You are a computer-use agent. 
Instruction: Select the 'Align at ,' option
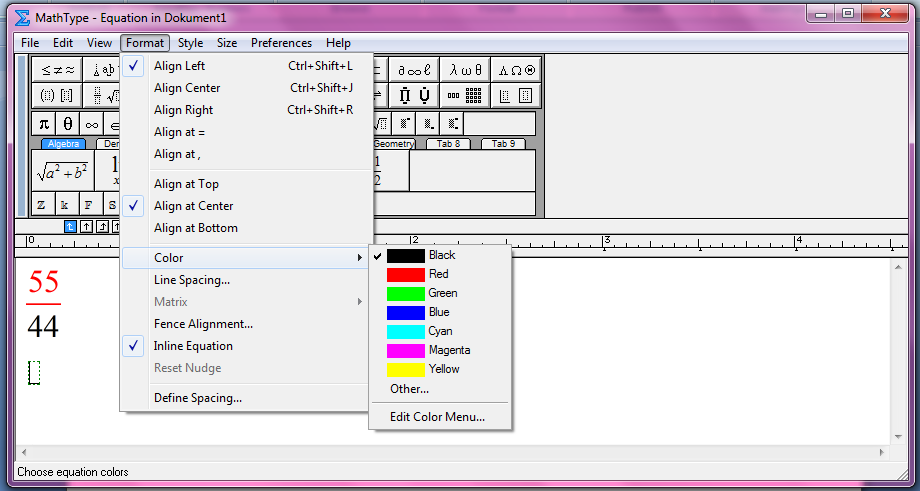coord(247,154)
